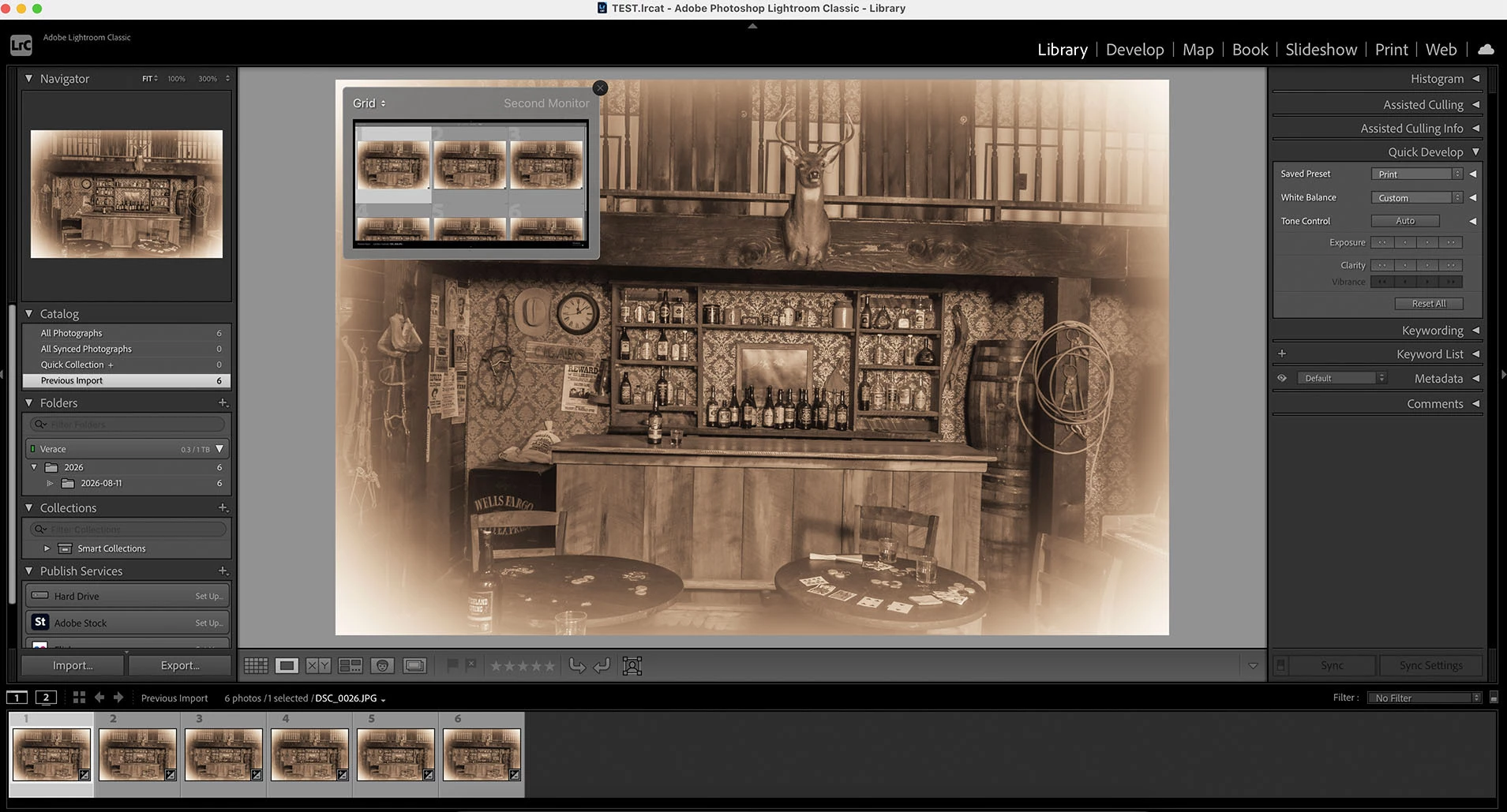Add a publish service with plus icon

(223, 571)
